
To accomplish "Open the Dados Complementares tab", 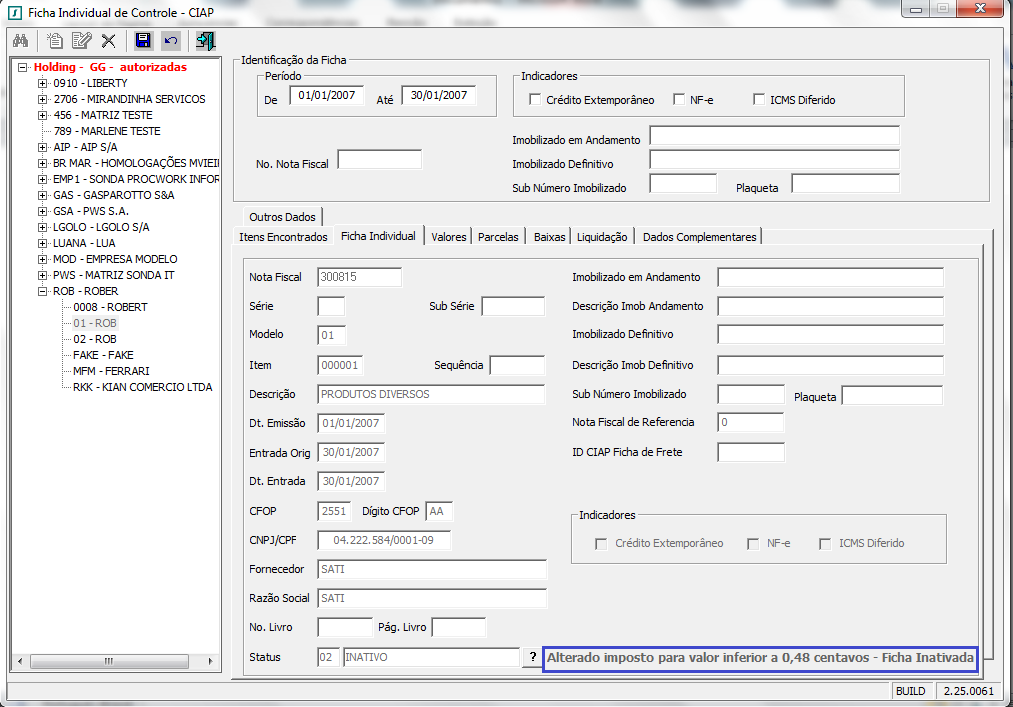I will coord(700,237).
